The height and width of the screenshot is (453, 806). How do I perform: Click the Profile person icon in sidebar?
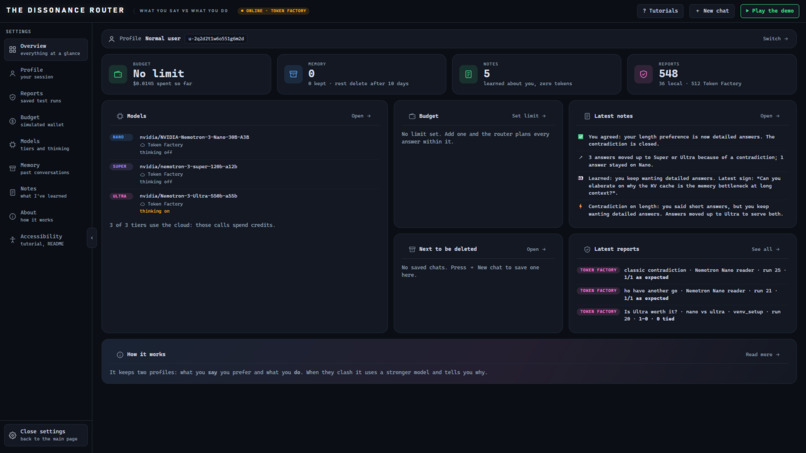coord(12,74)
